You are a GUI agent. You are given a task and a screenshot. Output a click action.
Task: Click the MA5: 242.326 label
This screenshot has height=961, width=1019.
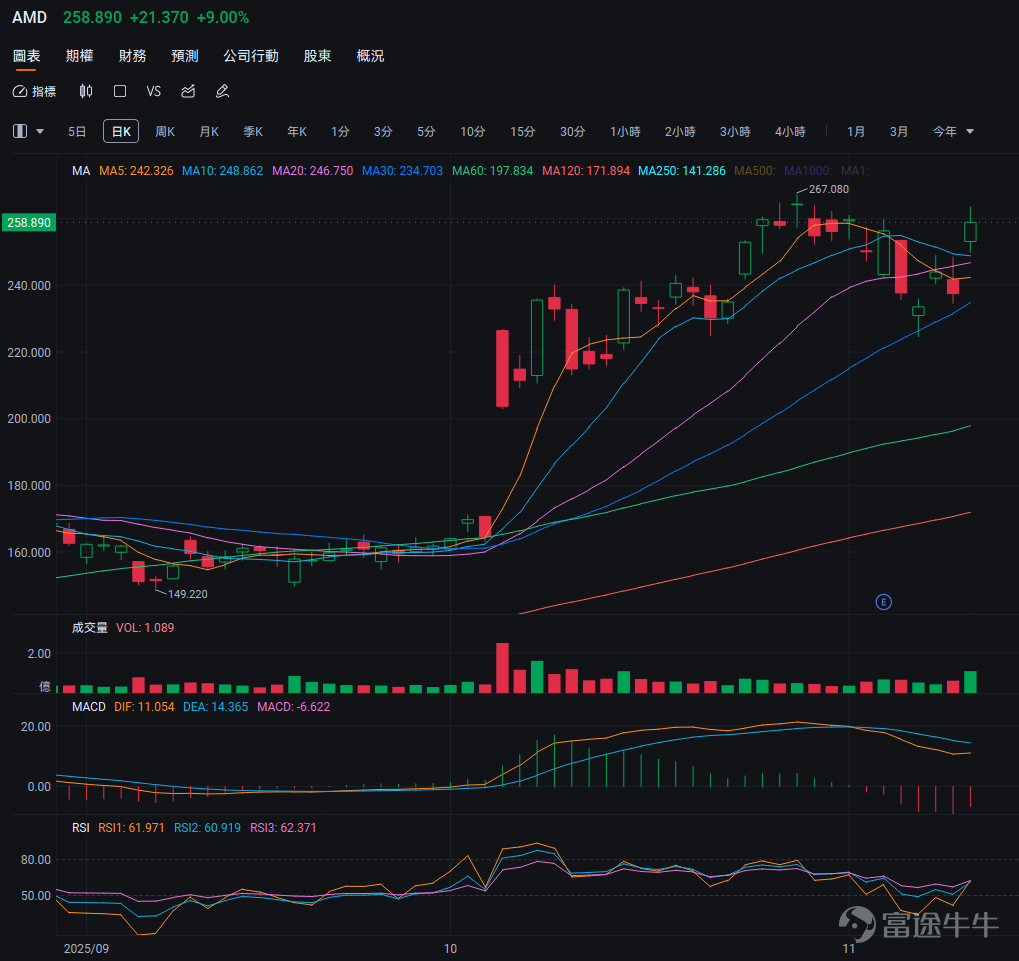[x=136, y=171]
